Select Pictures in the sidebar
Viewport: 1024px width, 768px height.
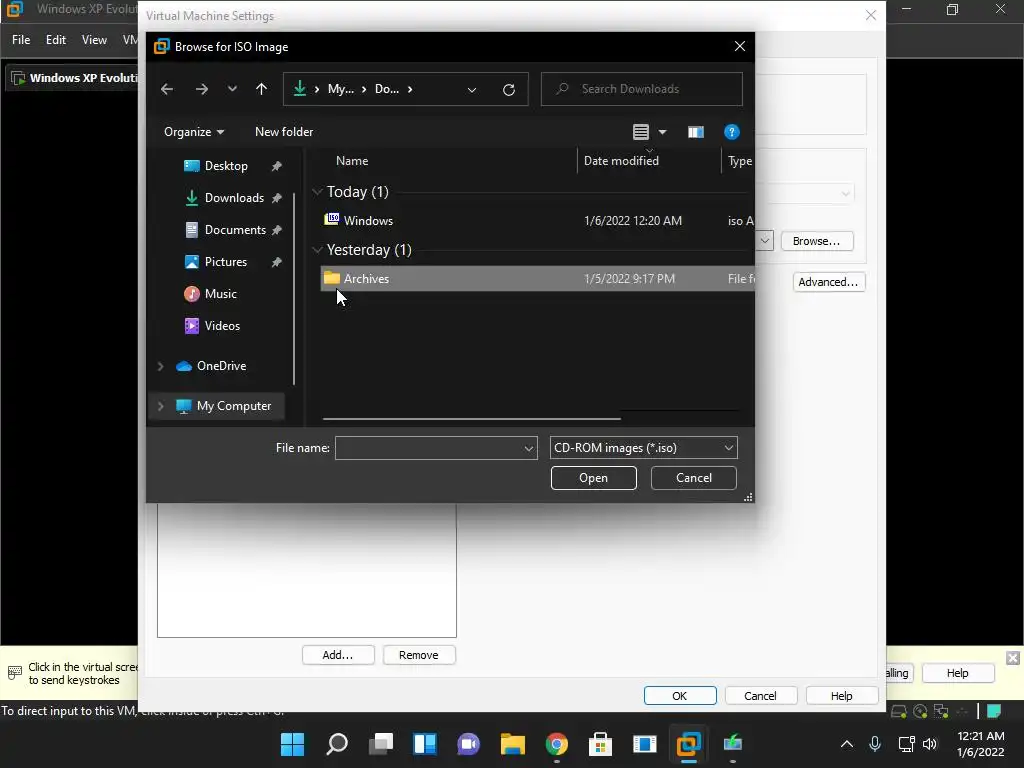click(226, 262)
